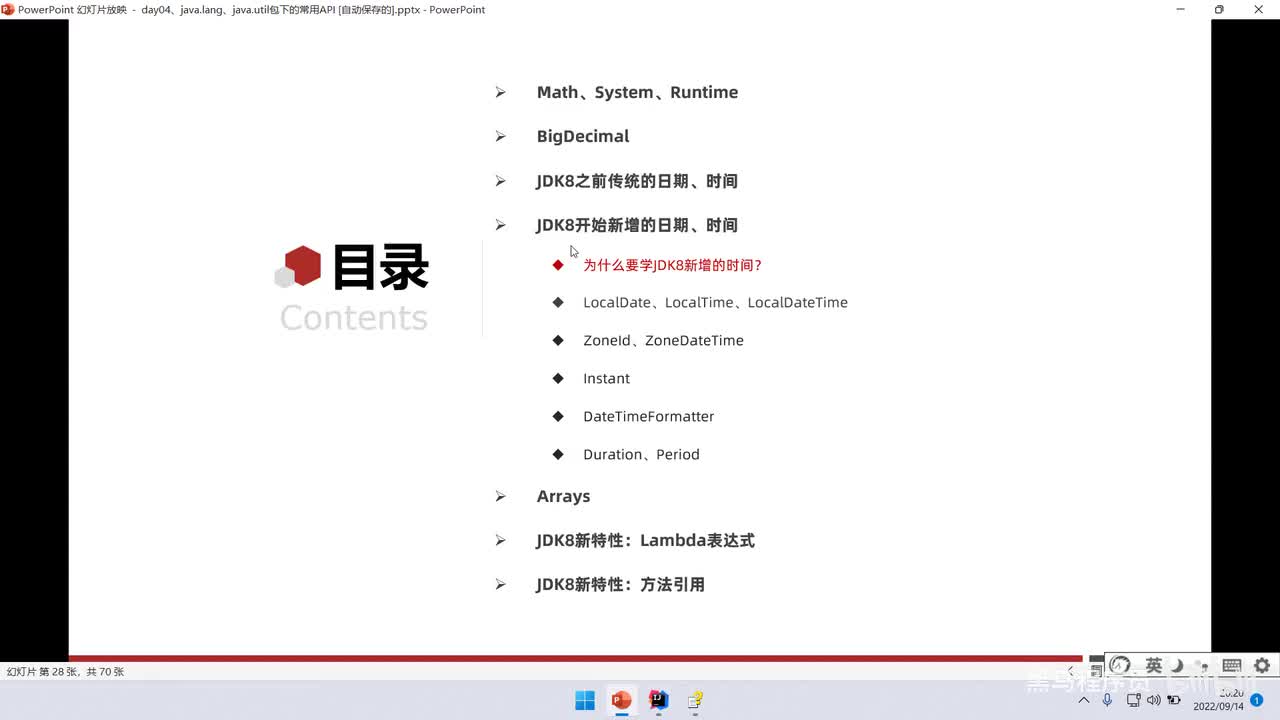Click the PowerPoint icon in title bar

pyautogui.click(x=8, y=9)
